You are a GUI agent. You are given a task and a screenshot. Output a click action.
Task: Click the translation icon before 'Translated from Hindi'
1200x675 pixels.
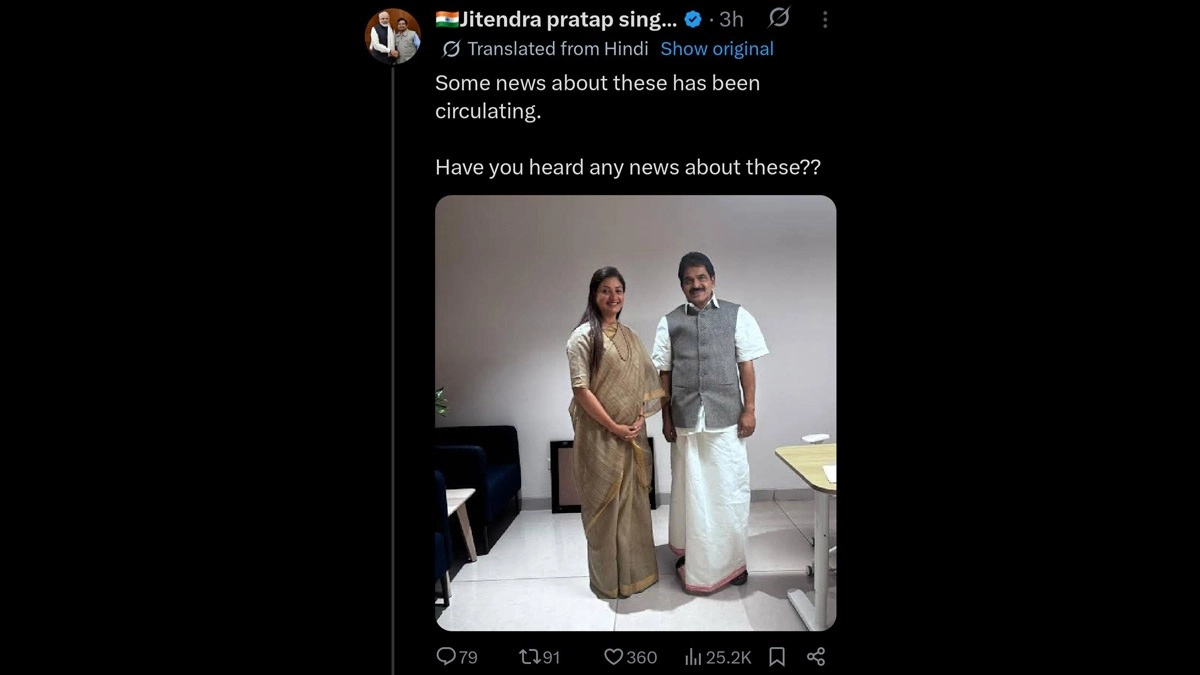(451, 49)
